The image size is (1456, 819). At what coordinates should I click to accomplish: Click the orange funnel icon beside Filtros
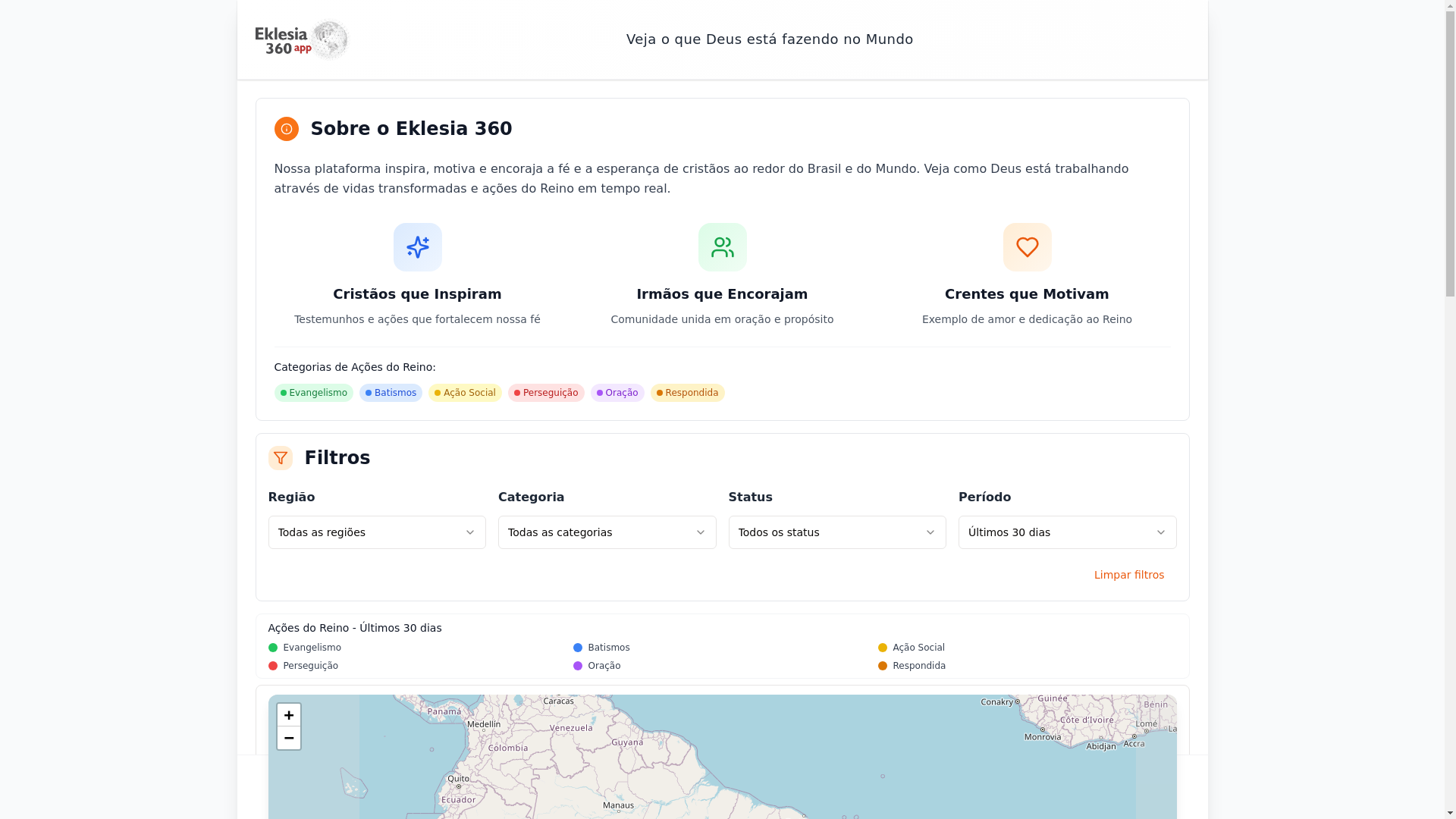(x=281, y=458)
